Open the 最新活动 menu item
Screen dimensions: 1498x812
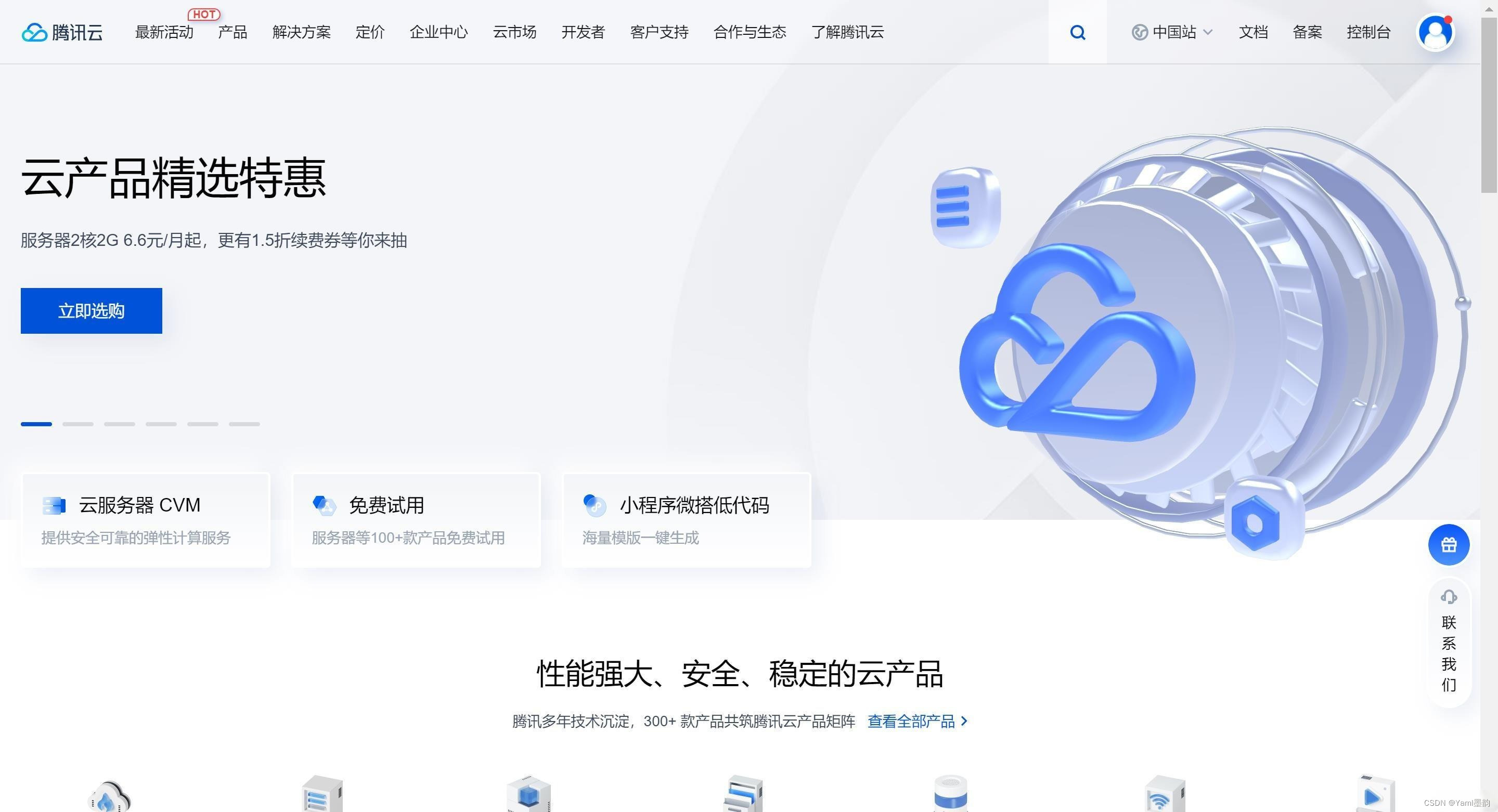coord(164,32)
